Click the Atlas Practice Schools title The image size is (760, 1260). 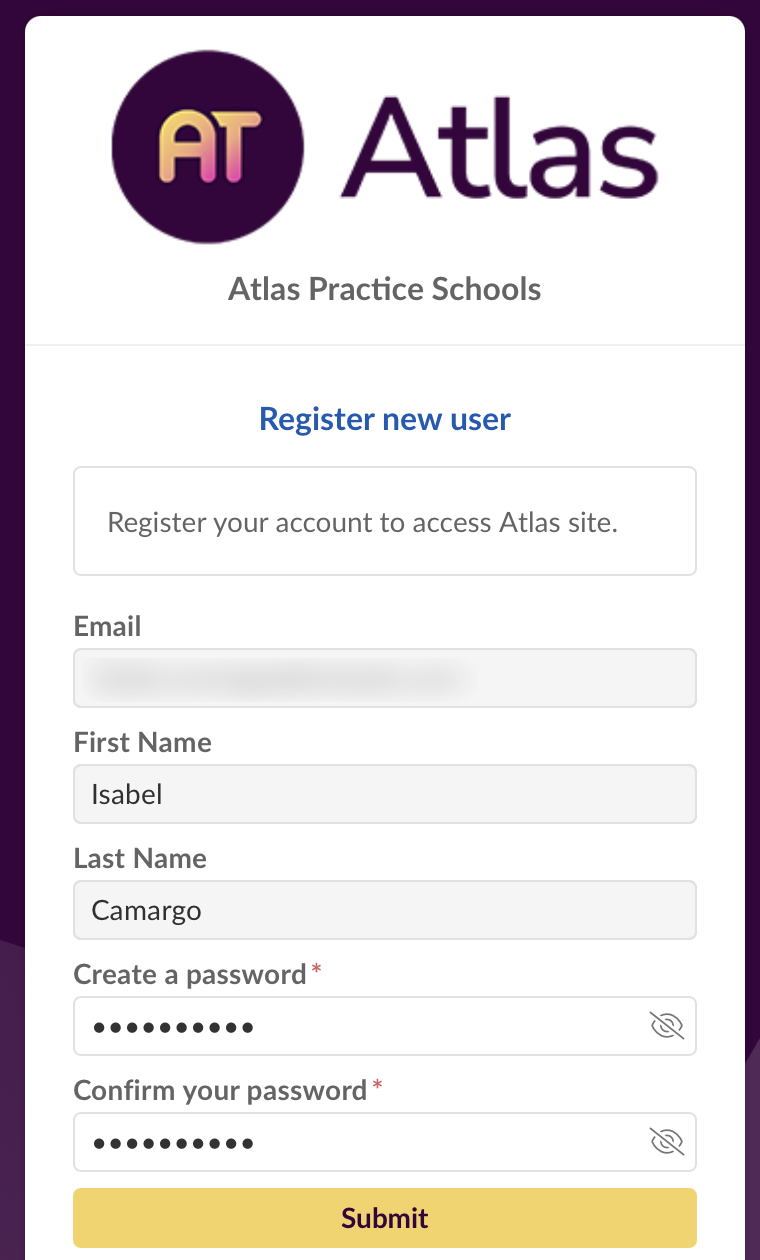coord(384,289)
